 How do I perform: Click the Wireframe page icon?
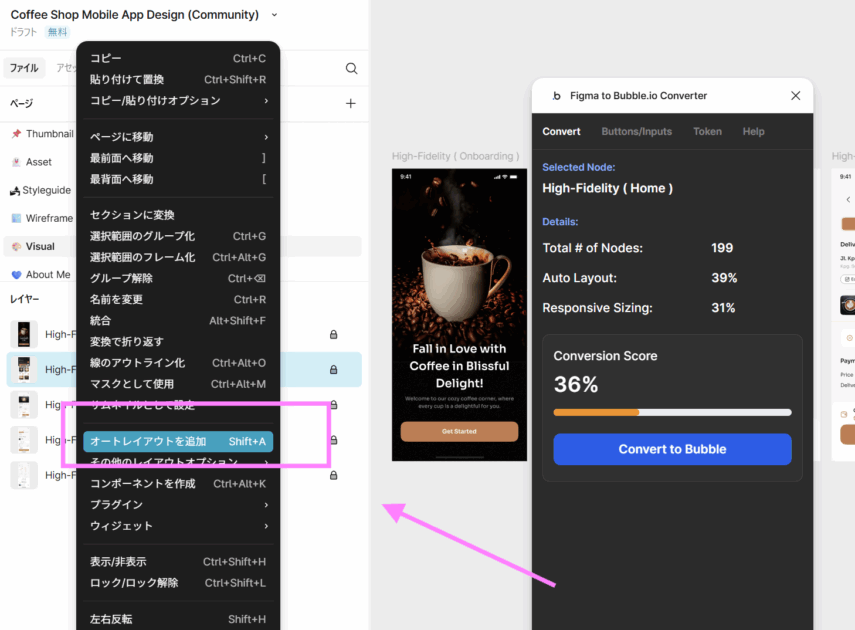[16, 218]
